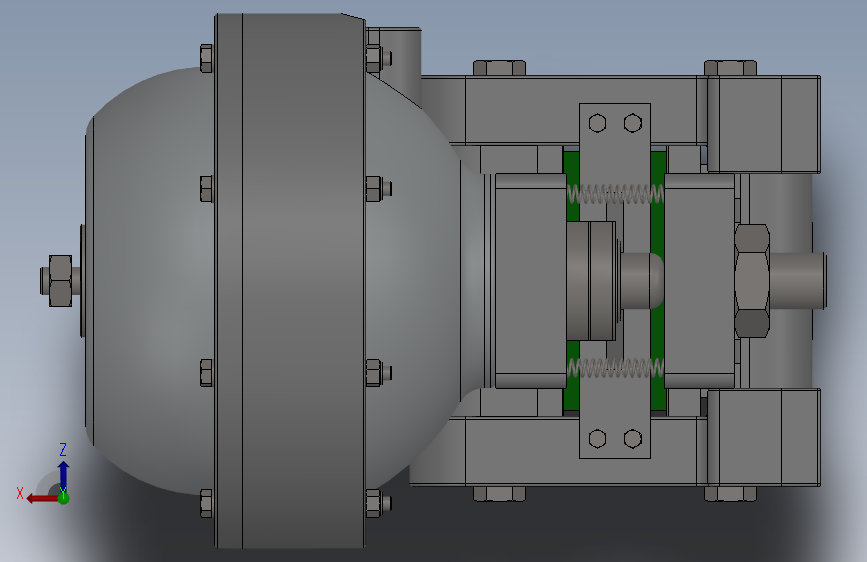Click the shaft end protruding on the right
The width and height of the screenshot is (867, 562).
(798, 280)
